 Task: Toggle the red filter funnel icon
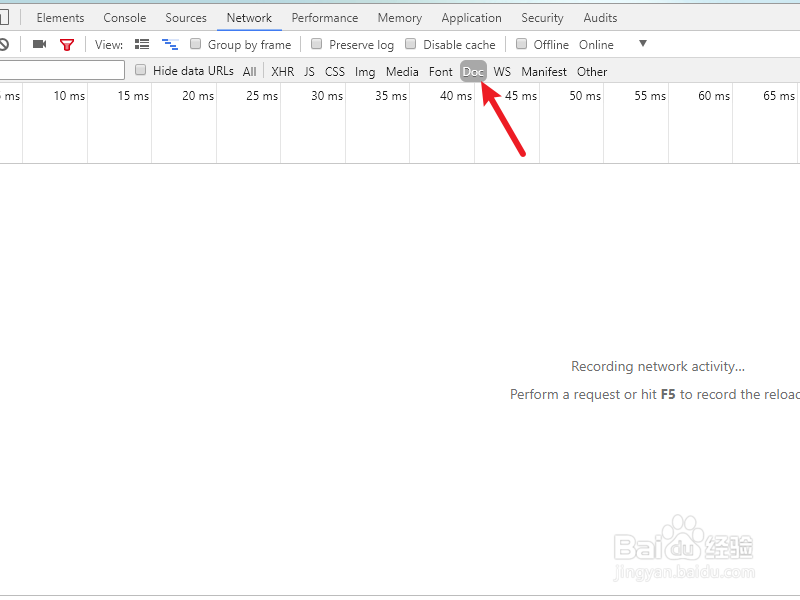[67, 45]
